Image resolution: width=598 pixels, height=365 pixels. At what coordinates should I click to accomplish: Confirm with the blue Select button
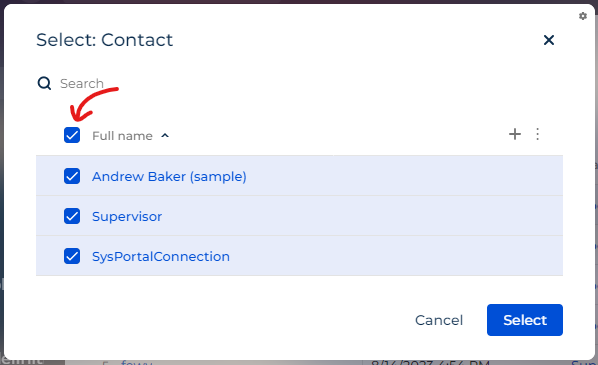coord(524,320)
